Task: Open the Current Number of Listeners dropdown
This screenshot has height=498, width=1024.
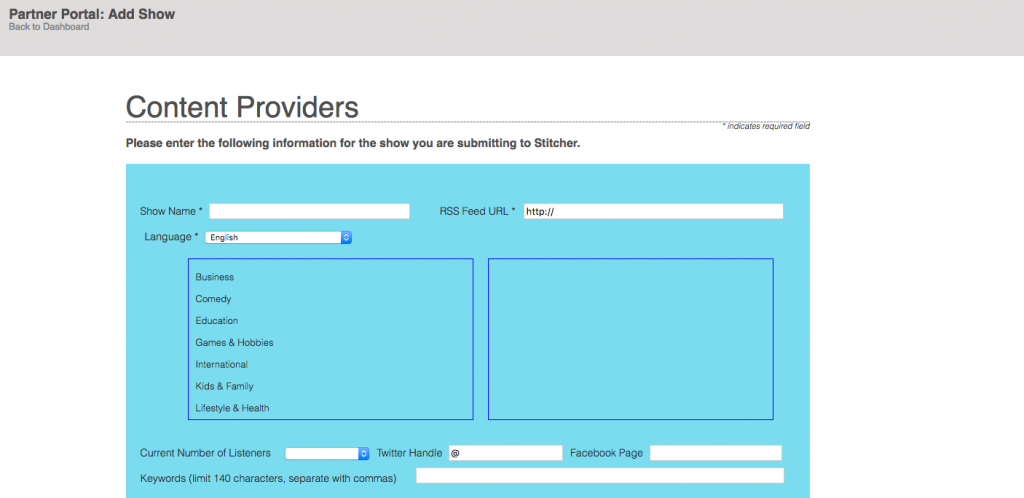Action: pos(327,453)
